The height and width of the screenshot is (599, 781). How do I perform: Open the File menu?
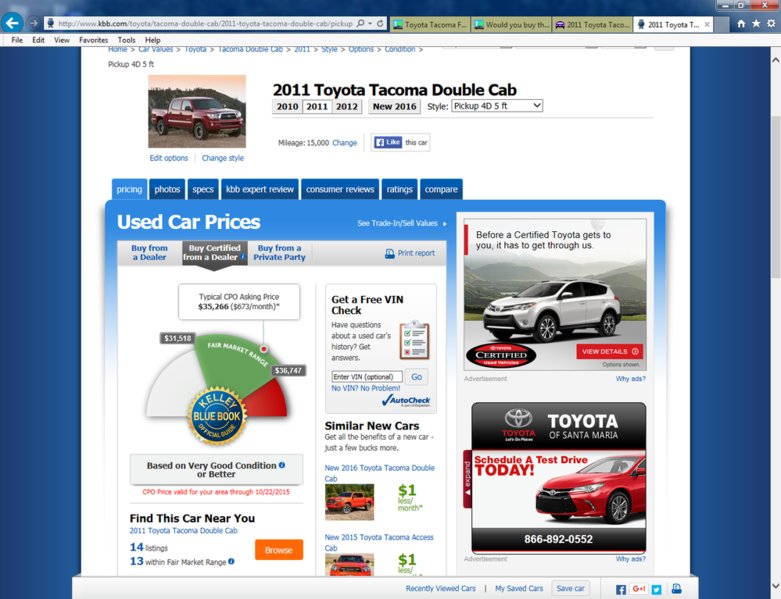click(17, 40)
